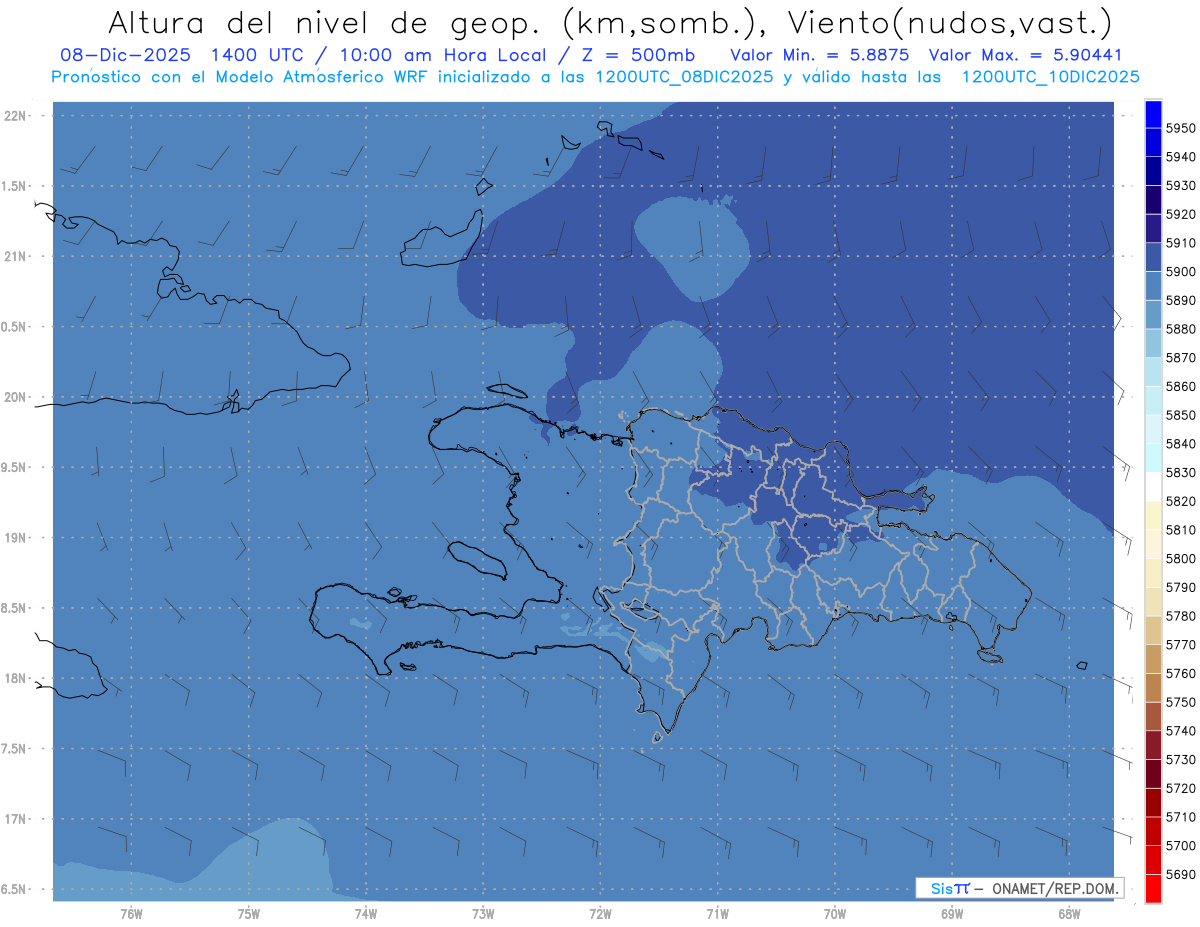
Task: Click the 17N latitude axis label
Action: pyautogui.click(x=16, y=818)
